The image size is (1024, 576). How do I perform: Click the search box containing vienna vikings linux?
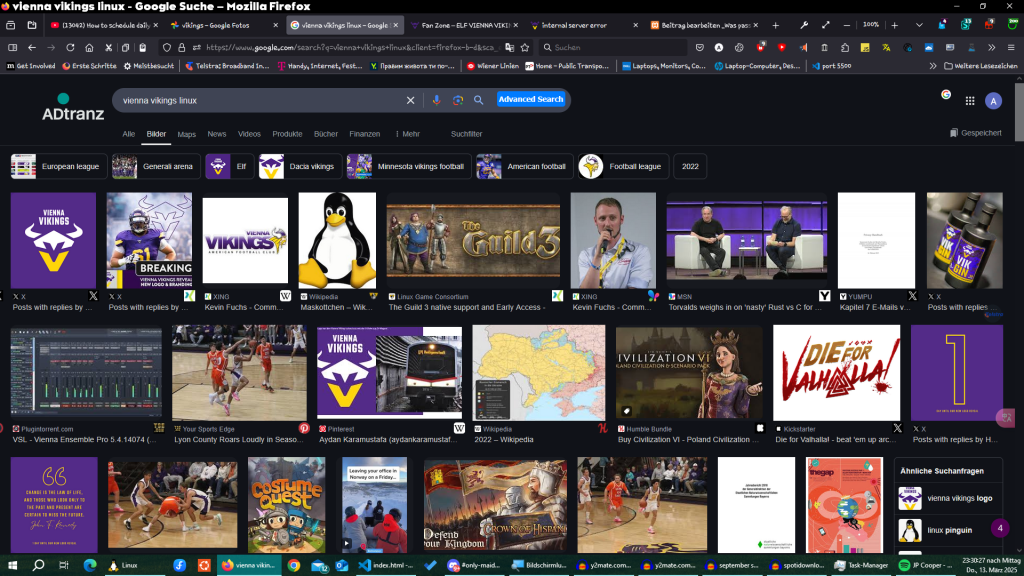[x=261, y=101]
